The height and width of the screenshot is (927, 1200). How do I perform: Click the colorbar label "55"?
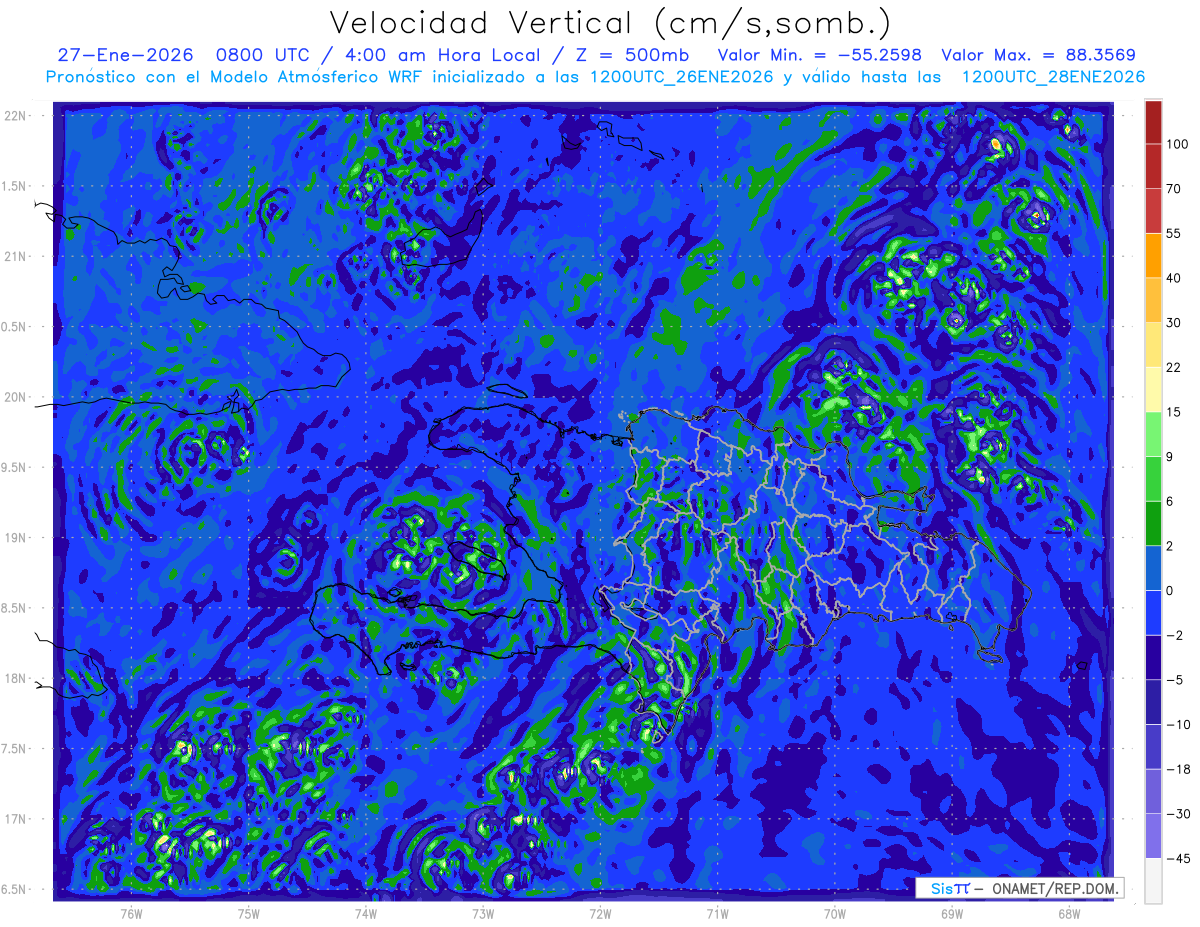(1174, 233)
